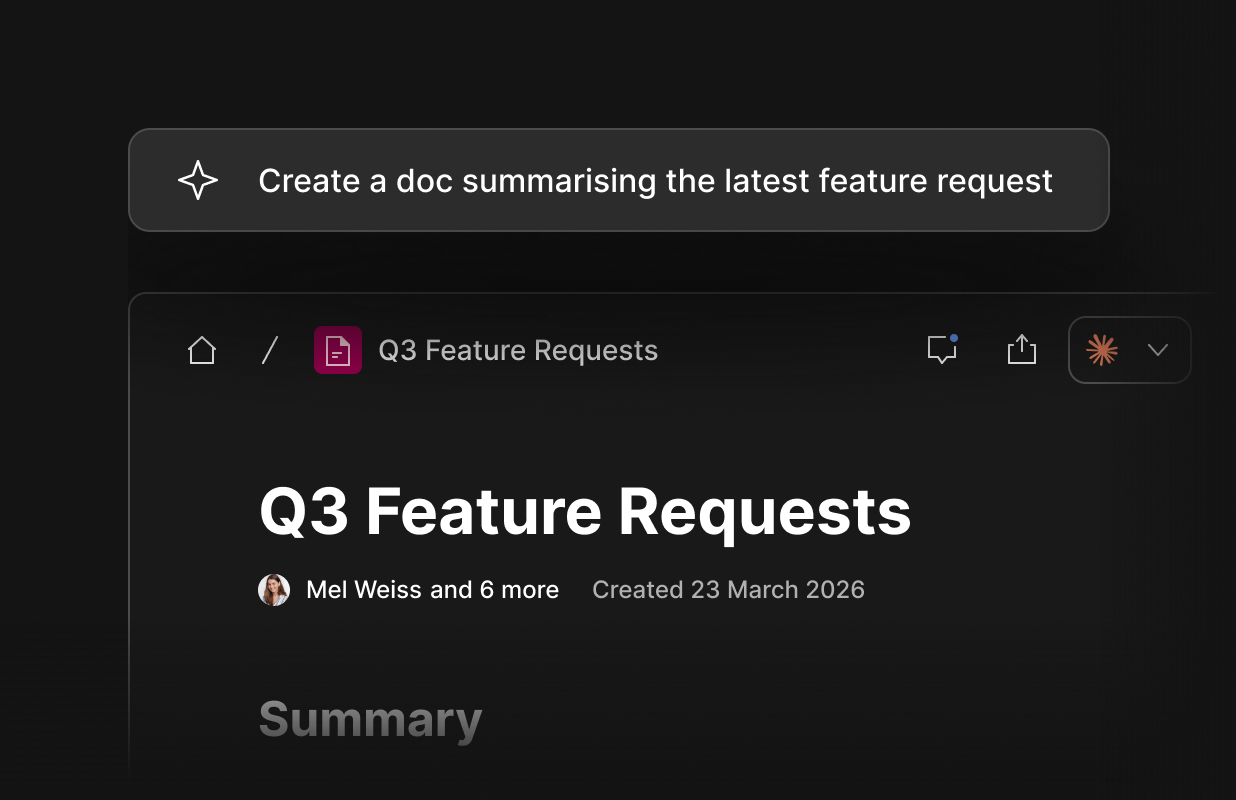Click the share upload icon
Image resolution: width=1236 pixels, height=800 pixels.
coord(1021,349)
